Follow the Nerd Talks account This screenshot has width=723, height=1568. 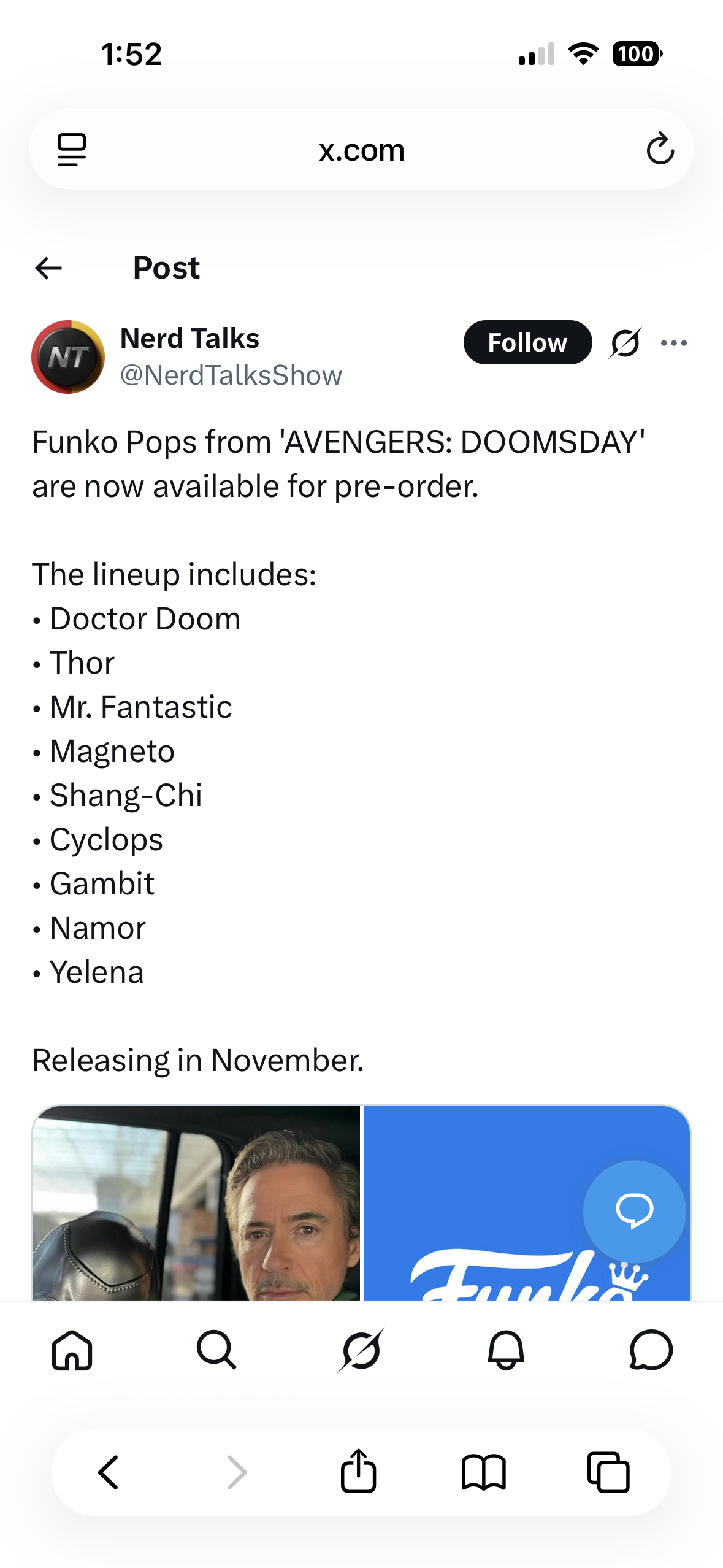tap(527, 342)
